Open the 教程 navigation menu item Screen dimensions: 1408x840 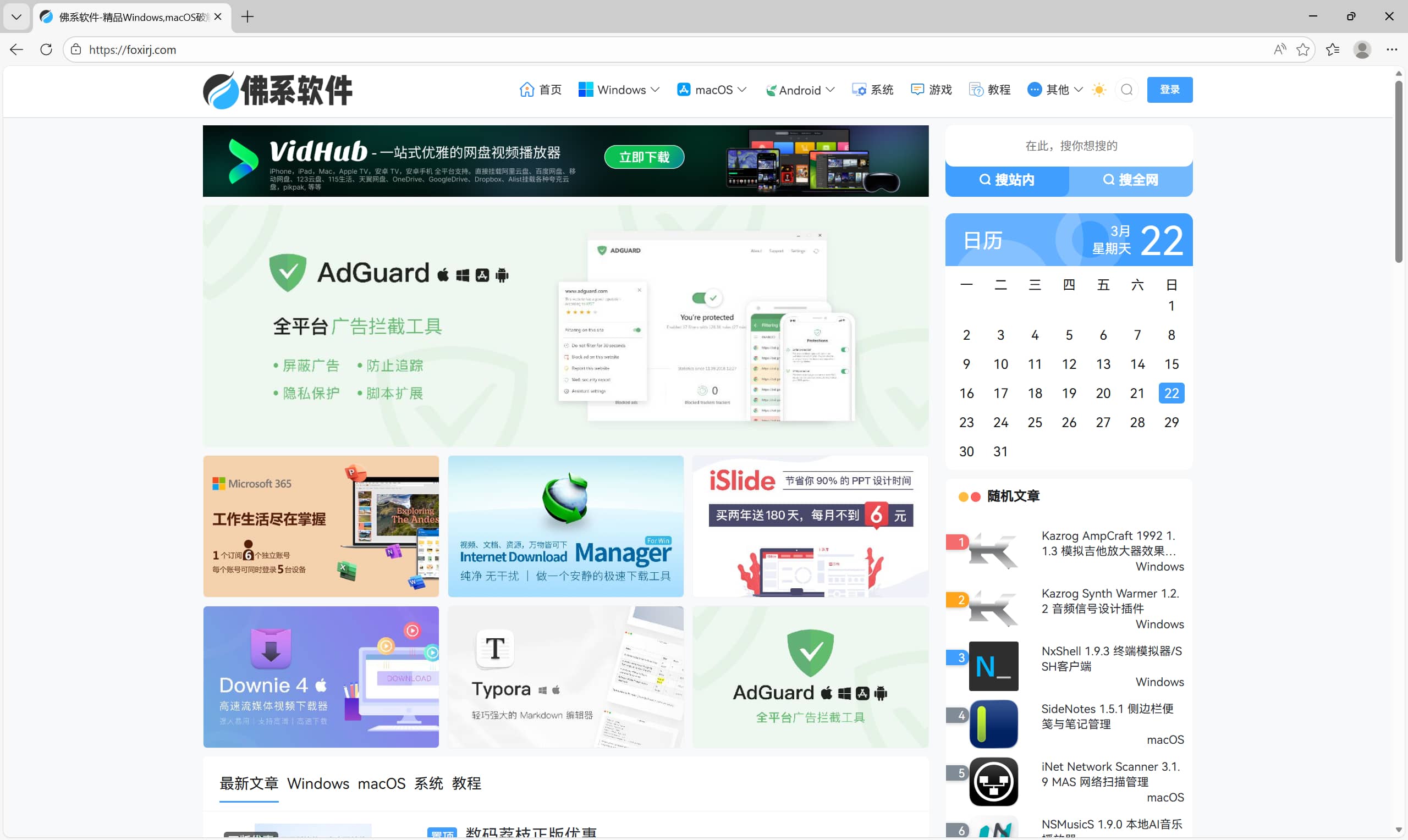pyautogui.click(x=989, y=90)
